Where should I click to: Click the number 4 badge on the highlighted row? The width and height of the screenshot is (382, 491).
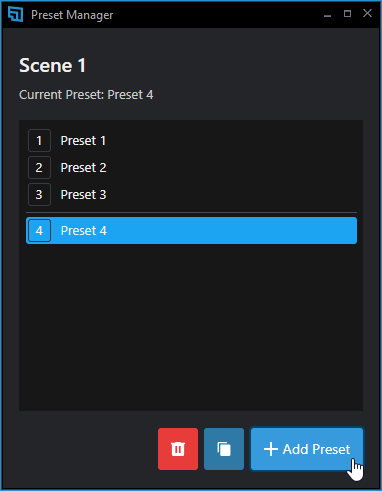39,230
